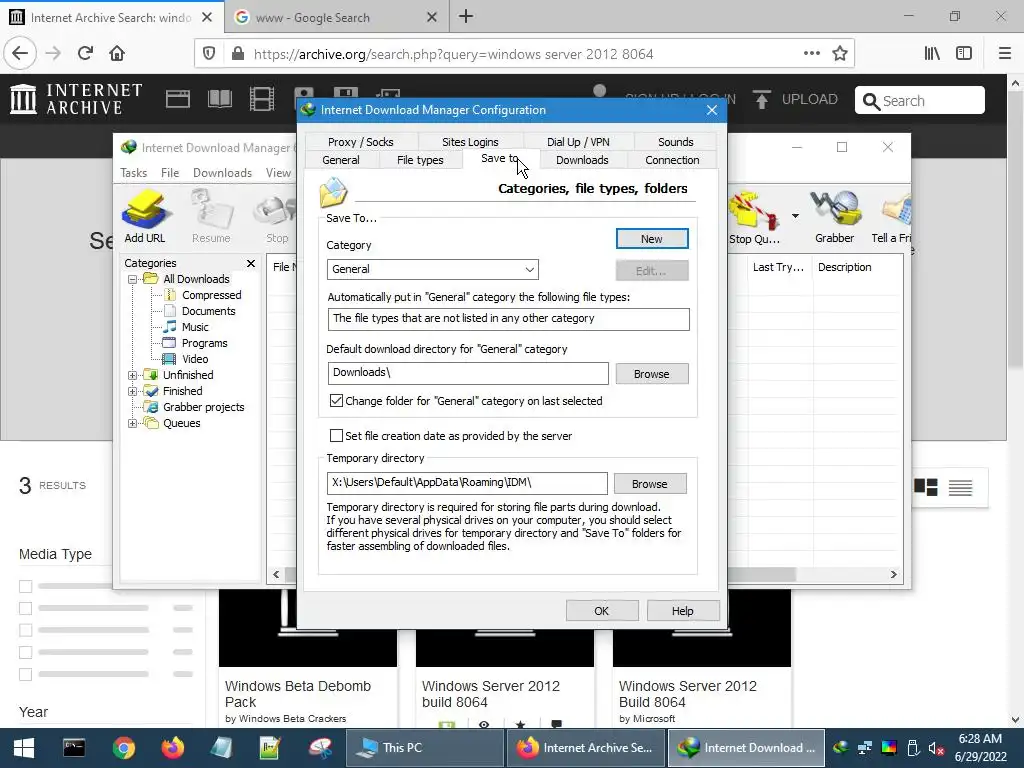Switch to the Connection tab
This screenshot has width=1024, height=768.
(x=672, y=160)
